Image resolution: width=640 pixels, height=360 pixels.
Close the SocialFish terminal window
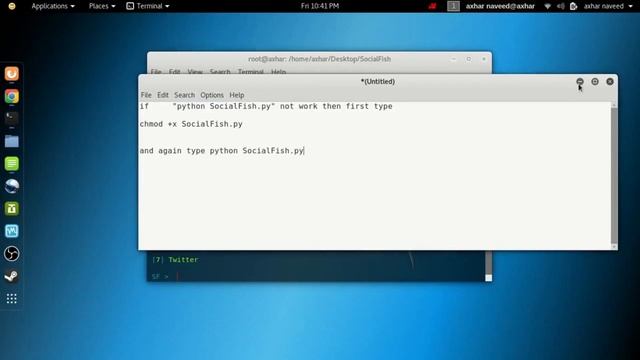(x=484, y=59)
